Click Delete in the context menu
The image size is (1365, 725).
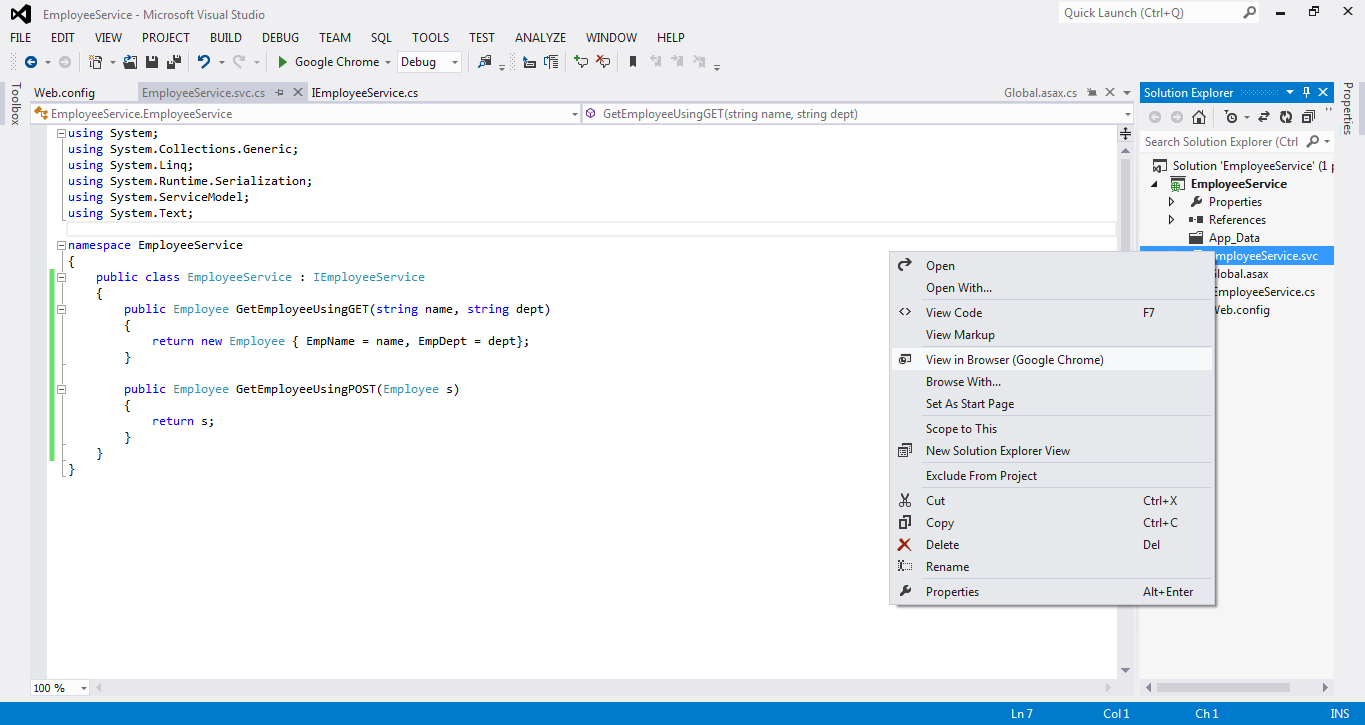[1051, 545]
